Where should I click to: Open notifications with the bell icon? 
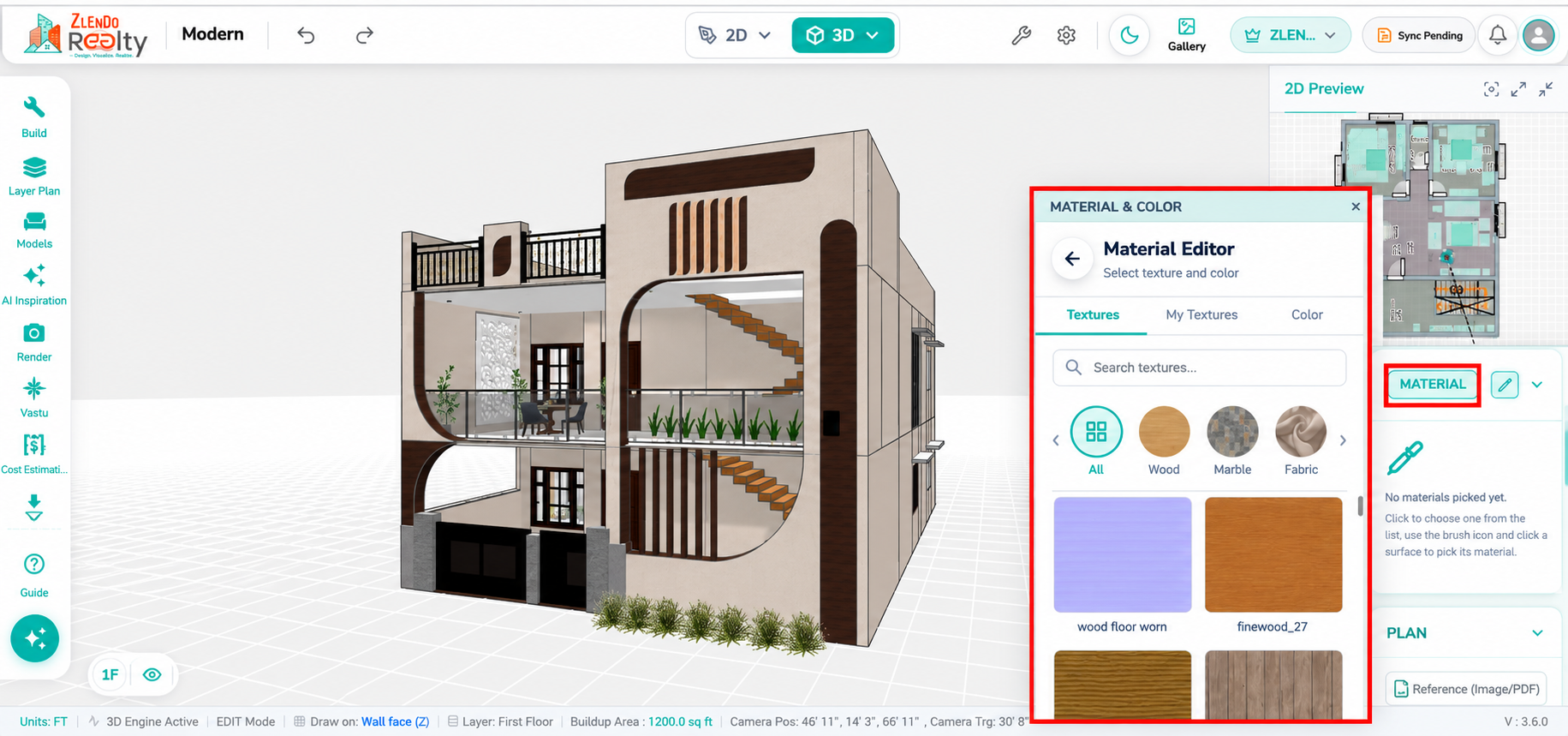[1498, 35]
